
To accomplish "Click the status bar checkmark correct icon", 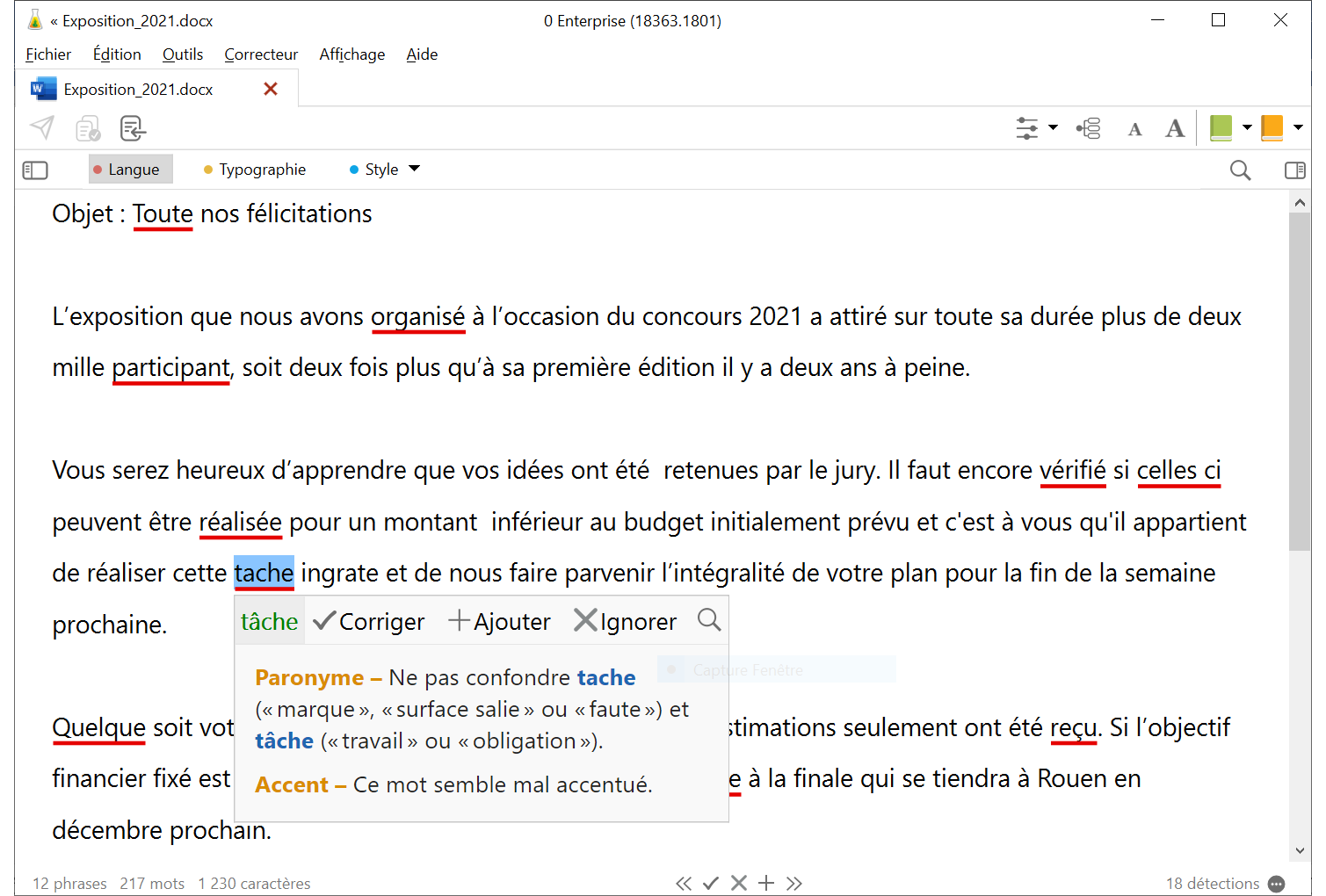I will (711, 884).
